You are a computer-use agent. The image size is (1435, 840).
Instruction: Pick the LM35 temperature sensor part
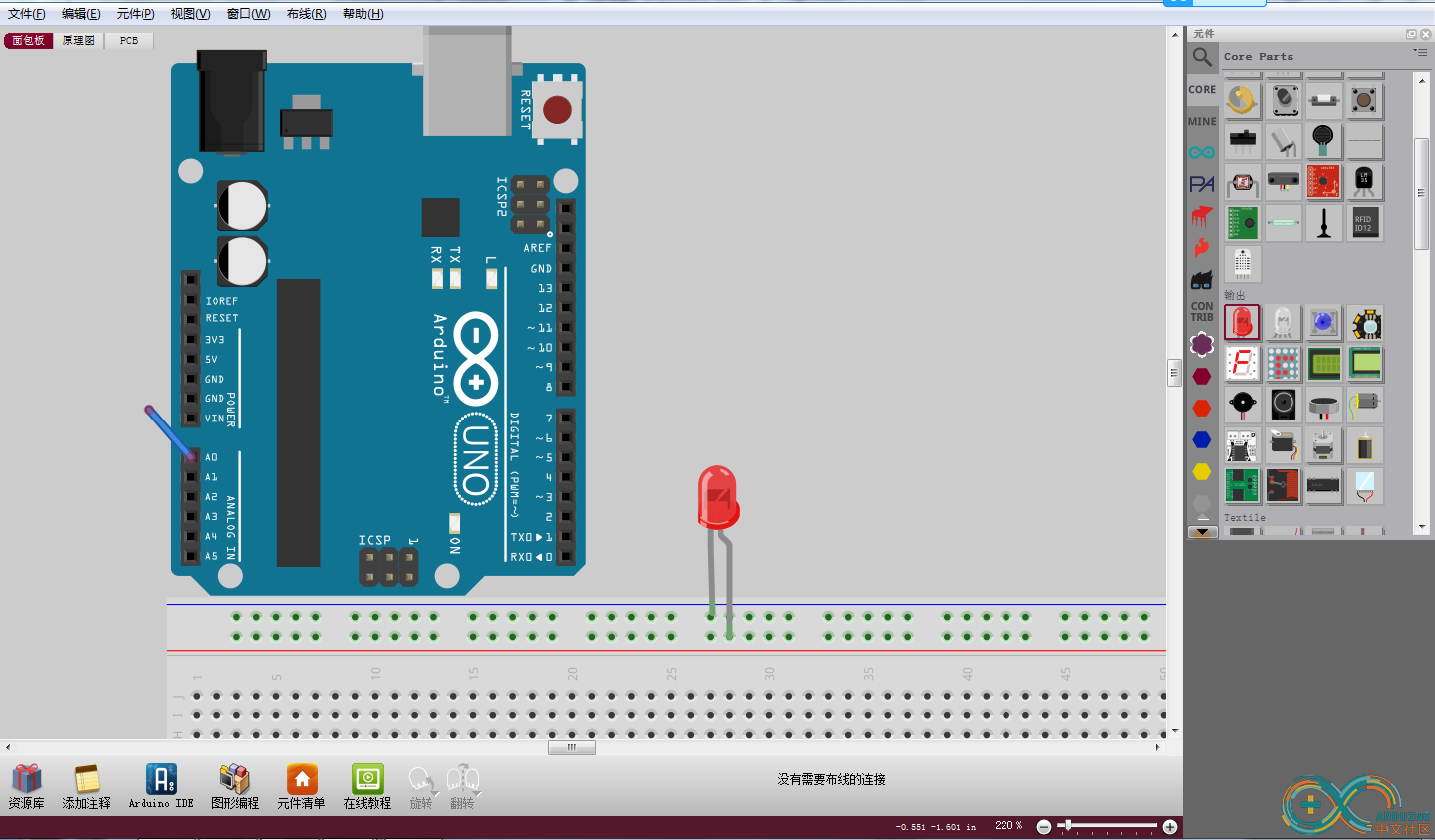[x=1365, y=182]
